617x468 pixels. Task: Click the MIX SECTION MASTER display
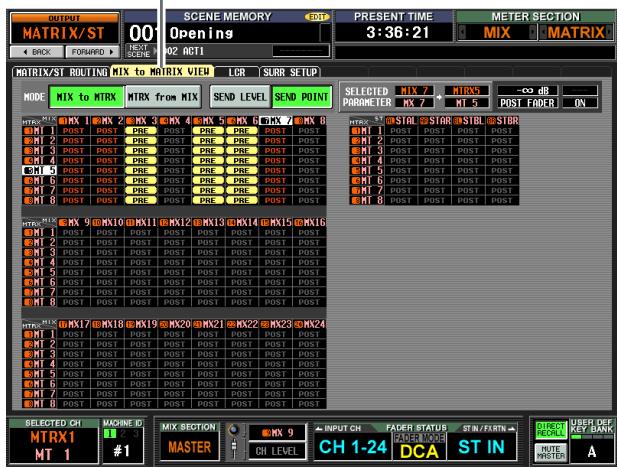190,447
